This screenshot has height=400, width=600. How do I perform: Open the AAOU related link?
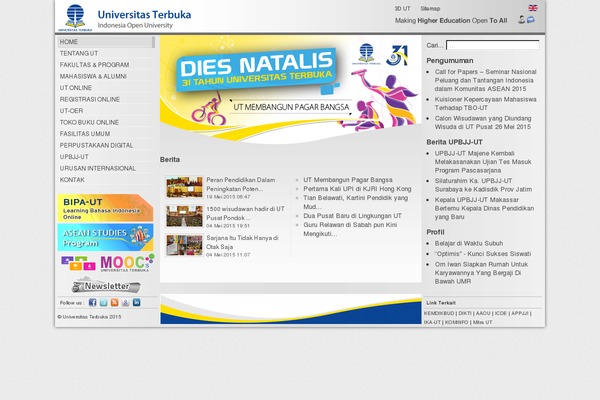pyautogui.click(x=483, y=313)
